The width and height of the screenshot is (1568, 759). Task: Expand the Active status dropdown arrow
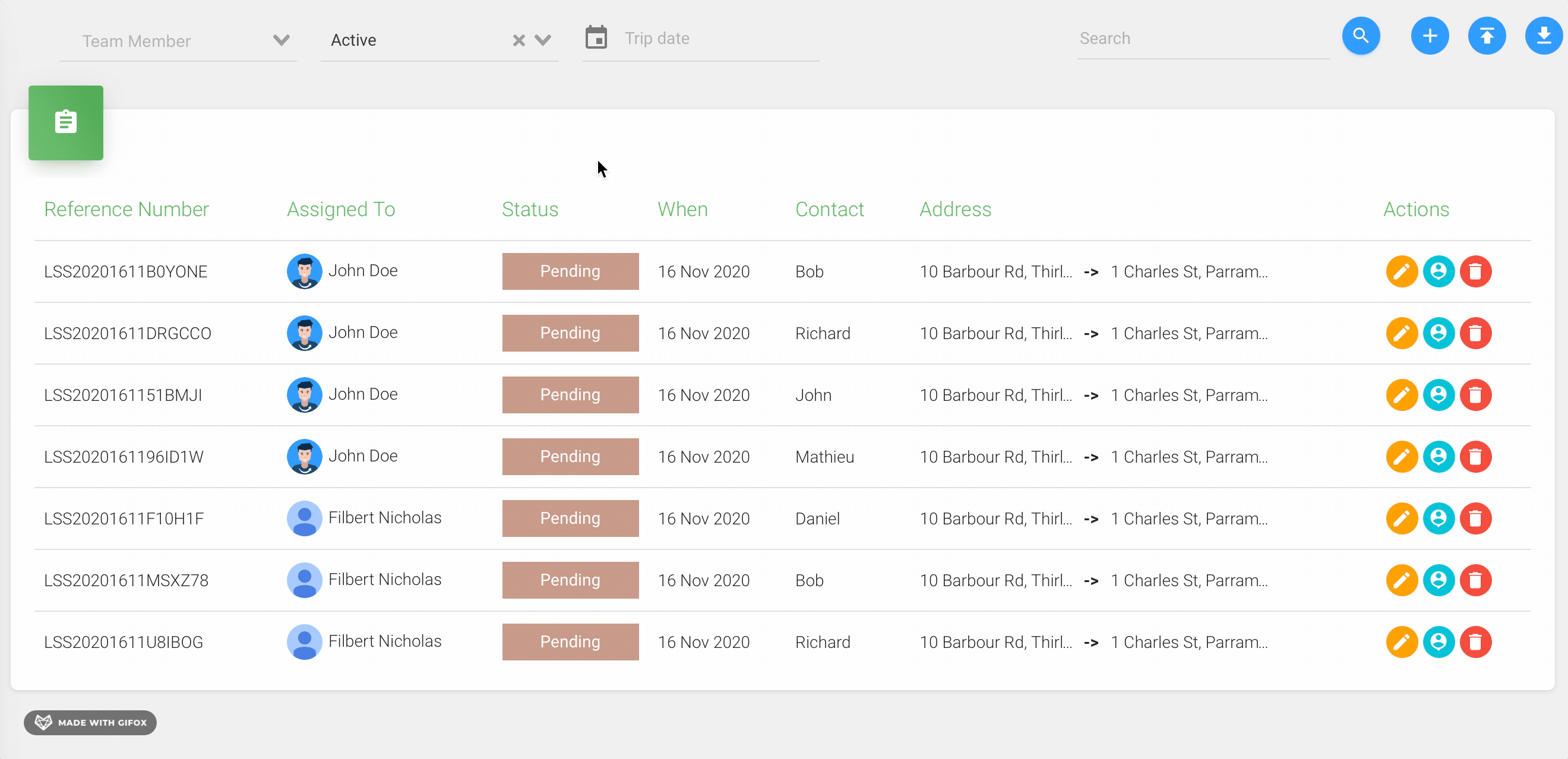[x=543, y=40]
